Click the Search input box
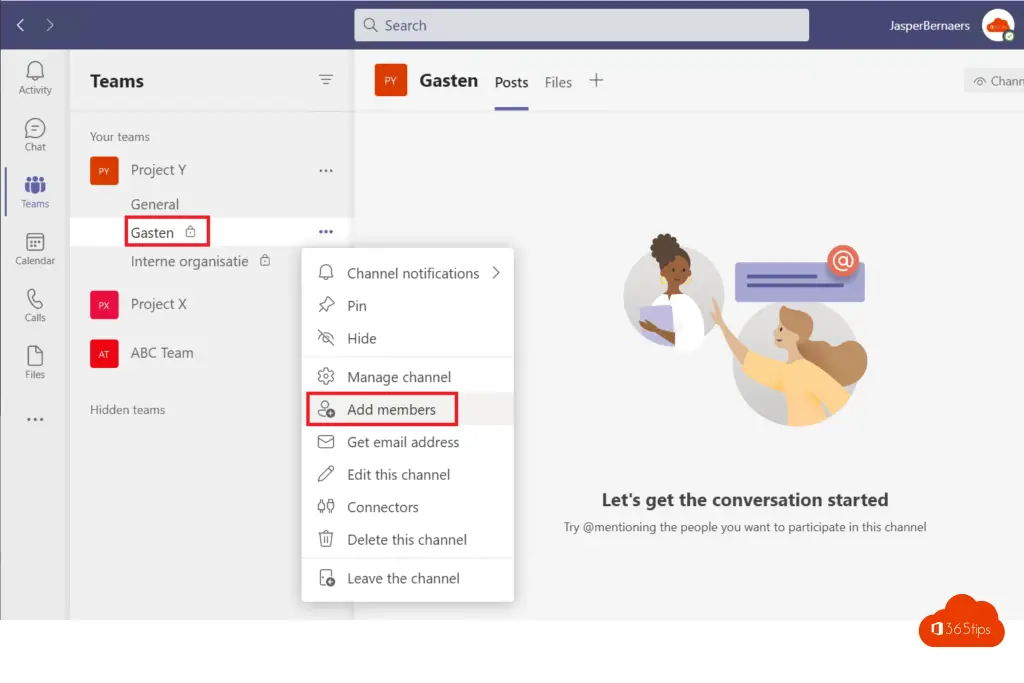The width and height of the screenshot is (1024, 683). click(581, 25)
